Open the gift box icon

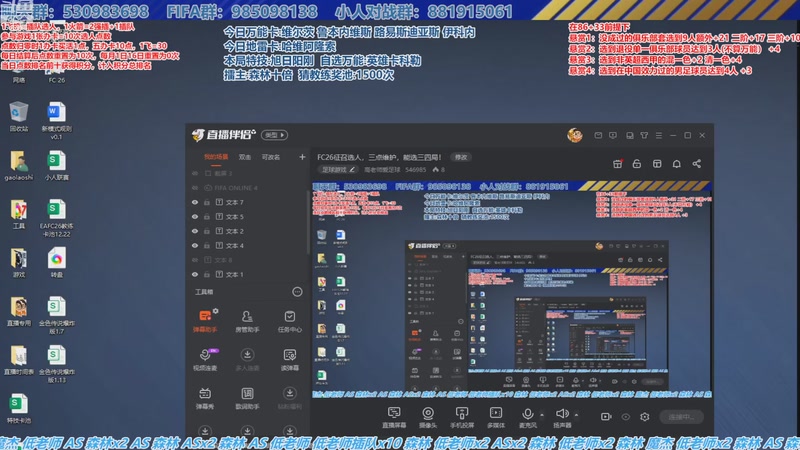coord(617,164)
